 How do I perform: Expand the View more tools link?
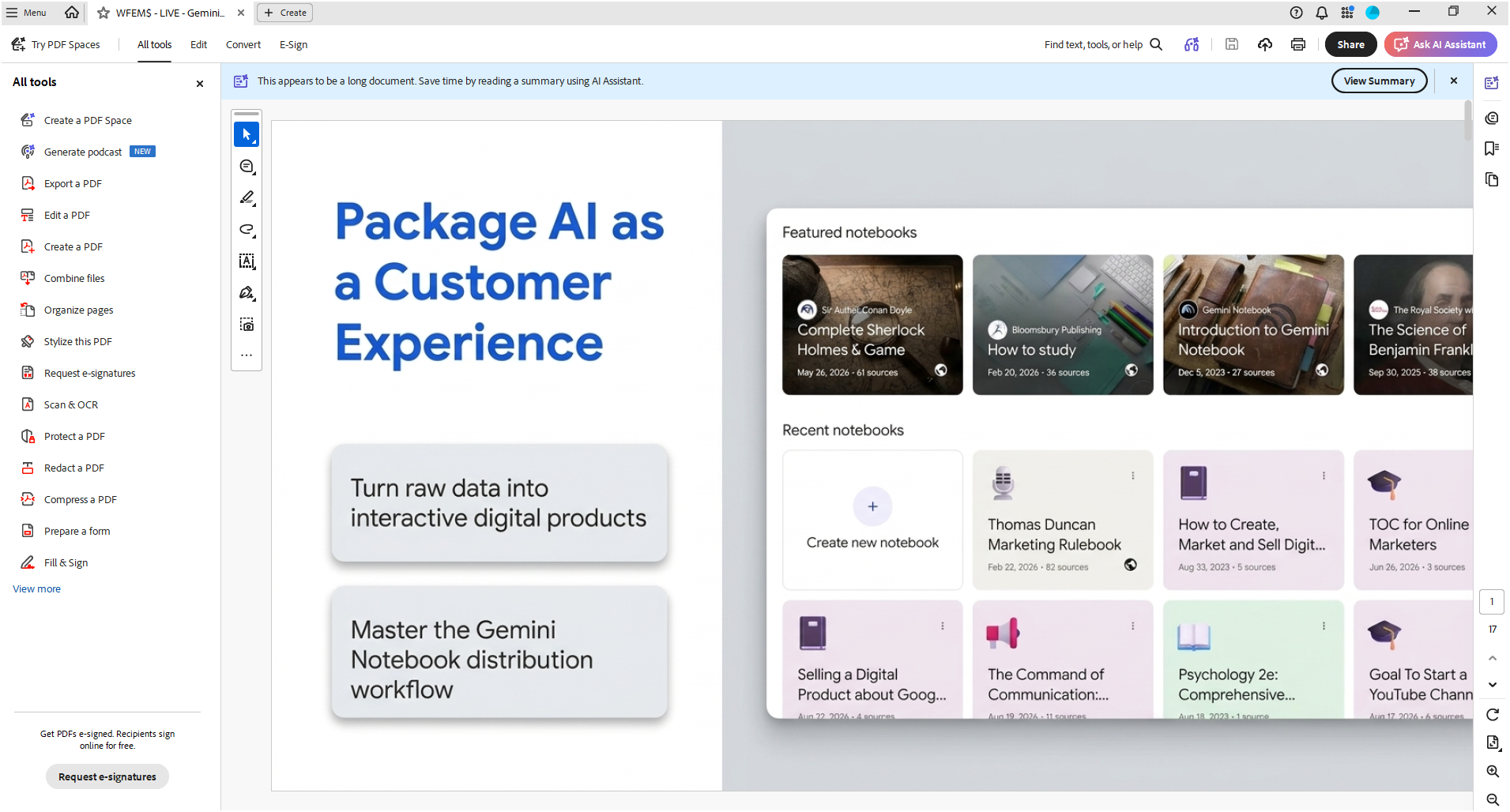(36, 588)
